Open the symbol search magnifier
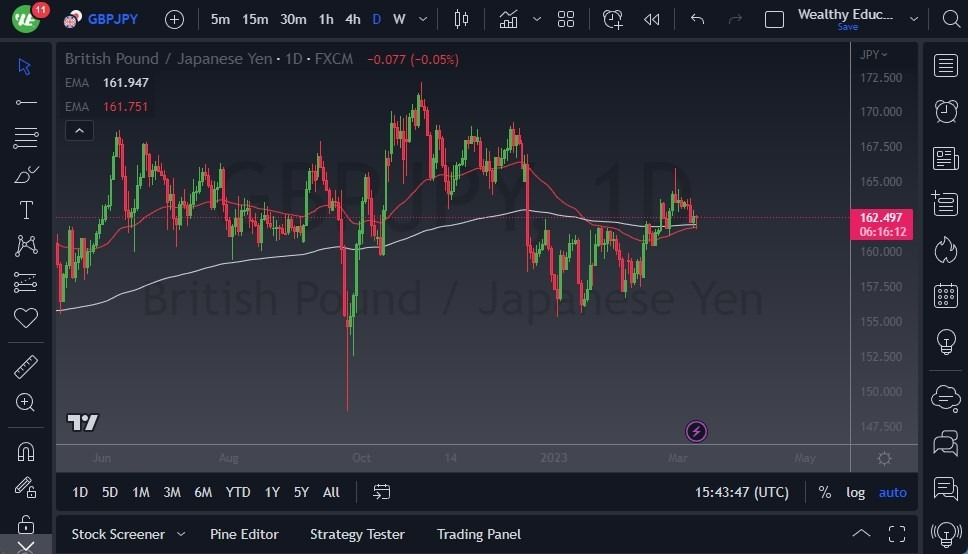Image resolution: width=968 pixels, height=554 pixels. click(x=951, y=19)
